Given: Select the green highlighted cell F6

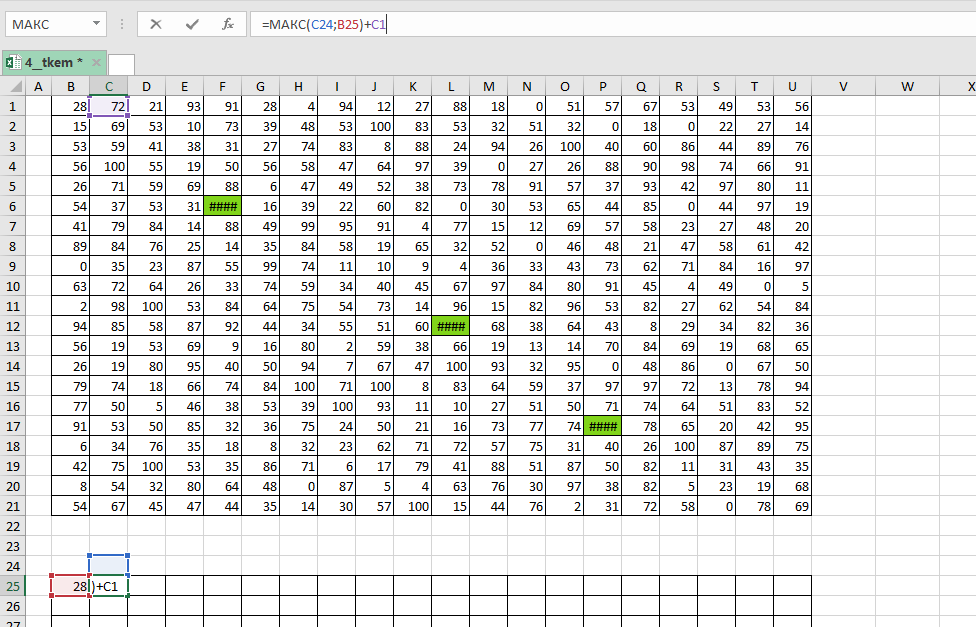Looking at the screenshot, I should (222, 206).
